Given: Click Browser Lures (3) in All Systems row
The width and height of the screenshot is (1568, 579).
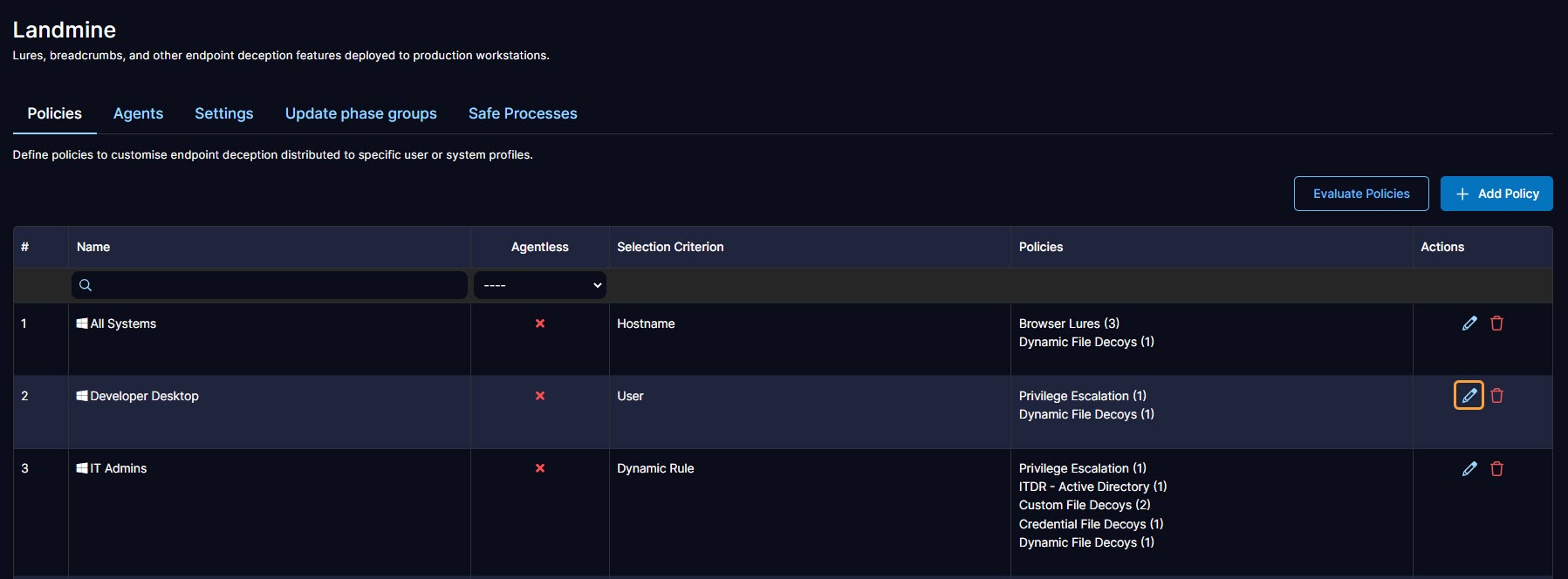Looking at the screenshot, I should coord(1069,324).
